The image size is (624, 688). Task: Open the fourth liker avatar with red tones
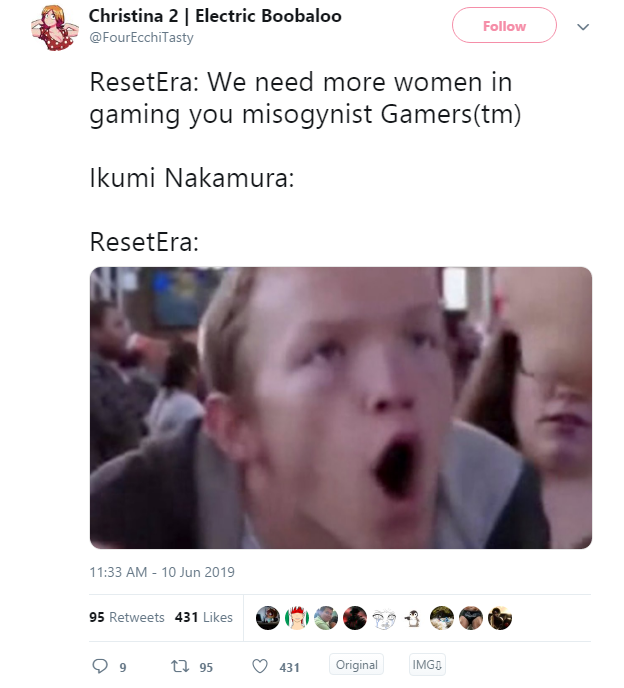[x=355, y=618]
